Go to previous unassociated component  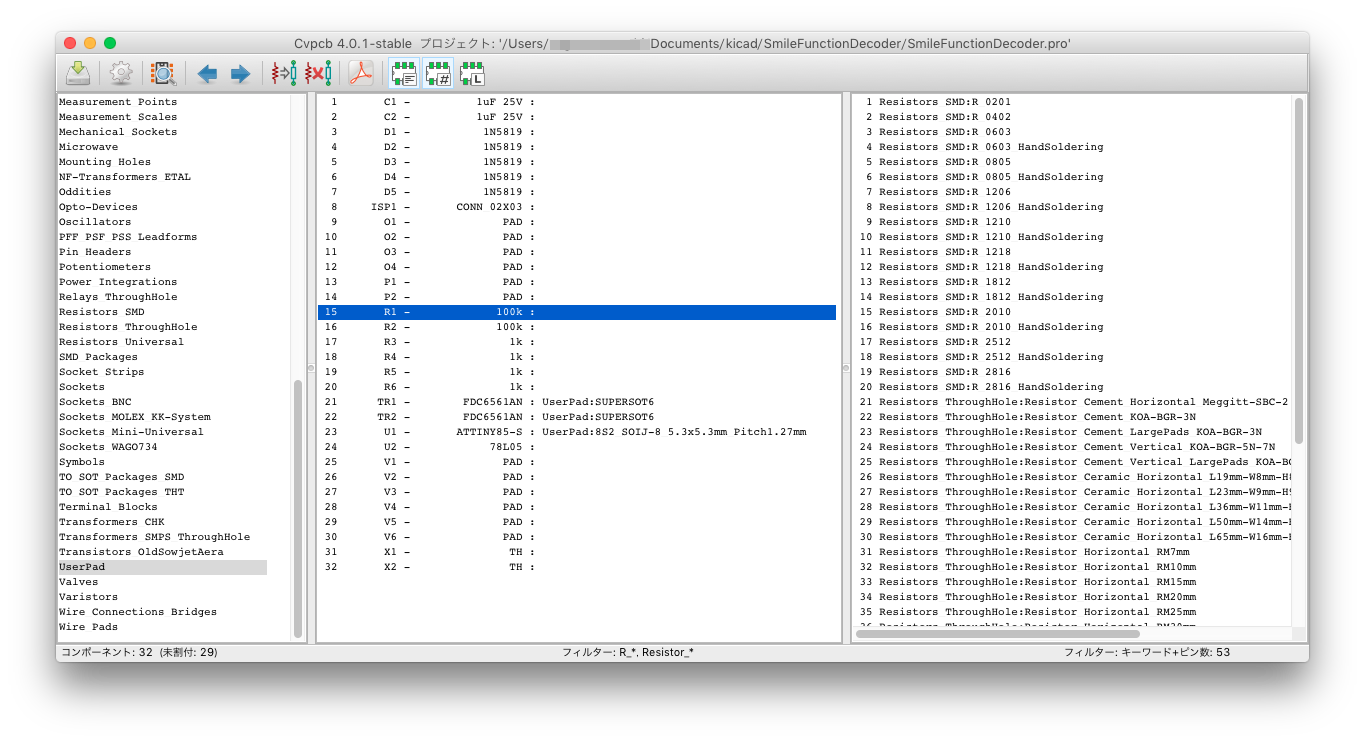point(207,73)
